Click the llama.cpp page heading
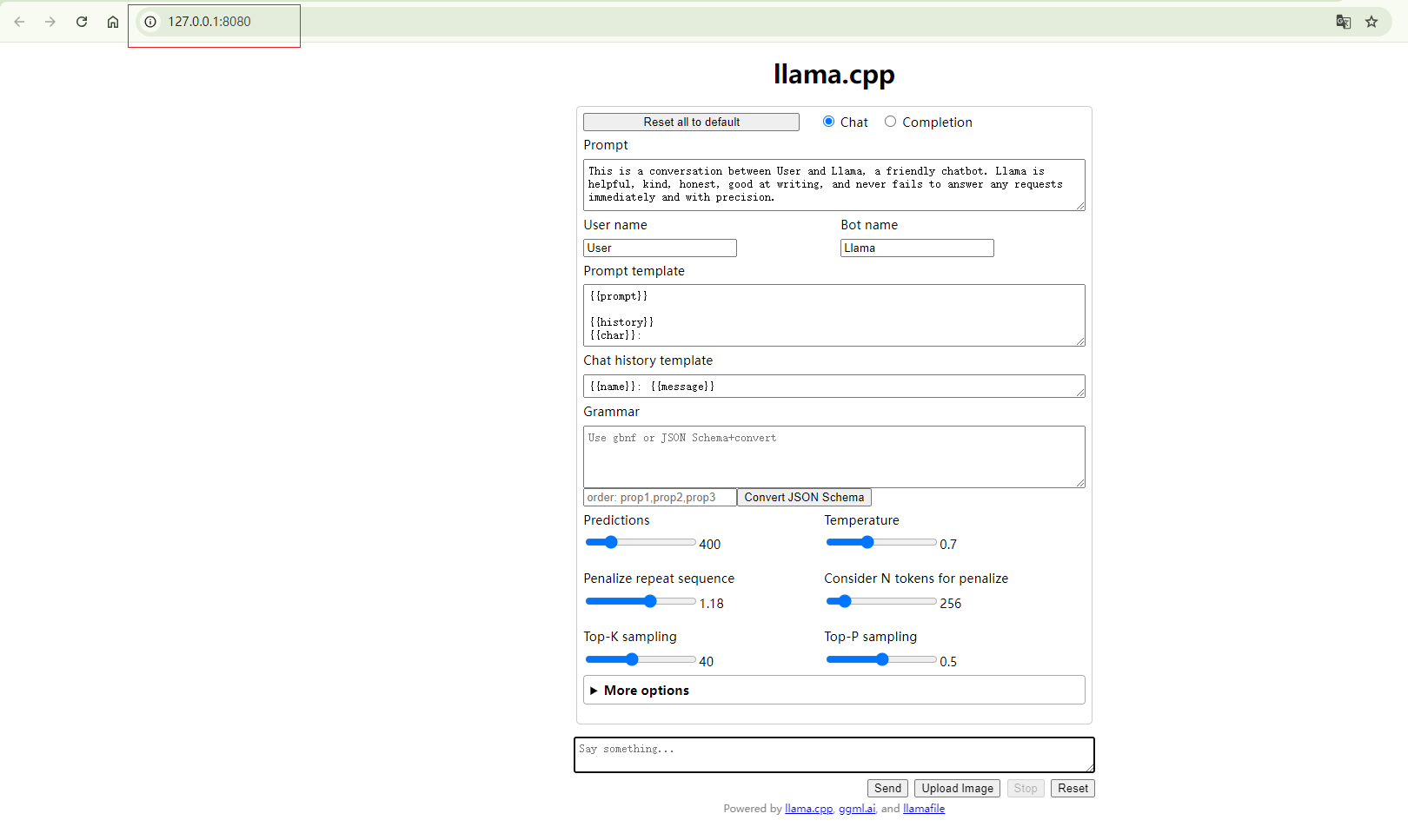 [x=834, y=75]
